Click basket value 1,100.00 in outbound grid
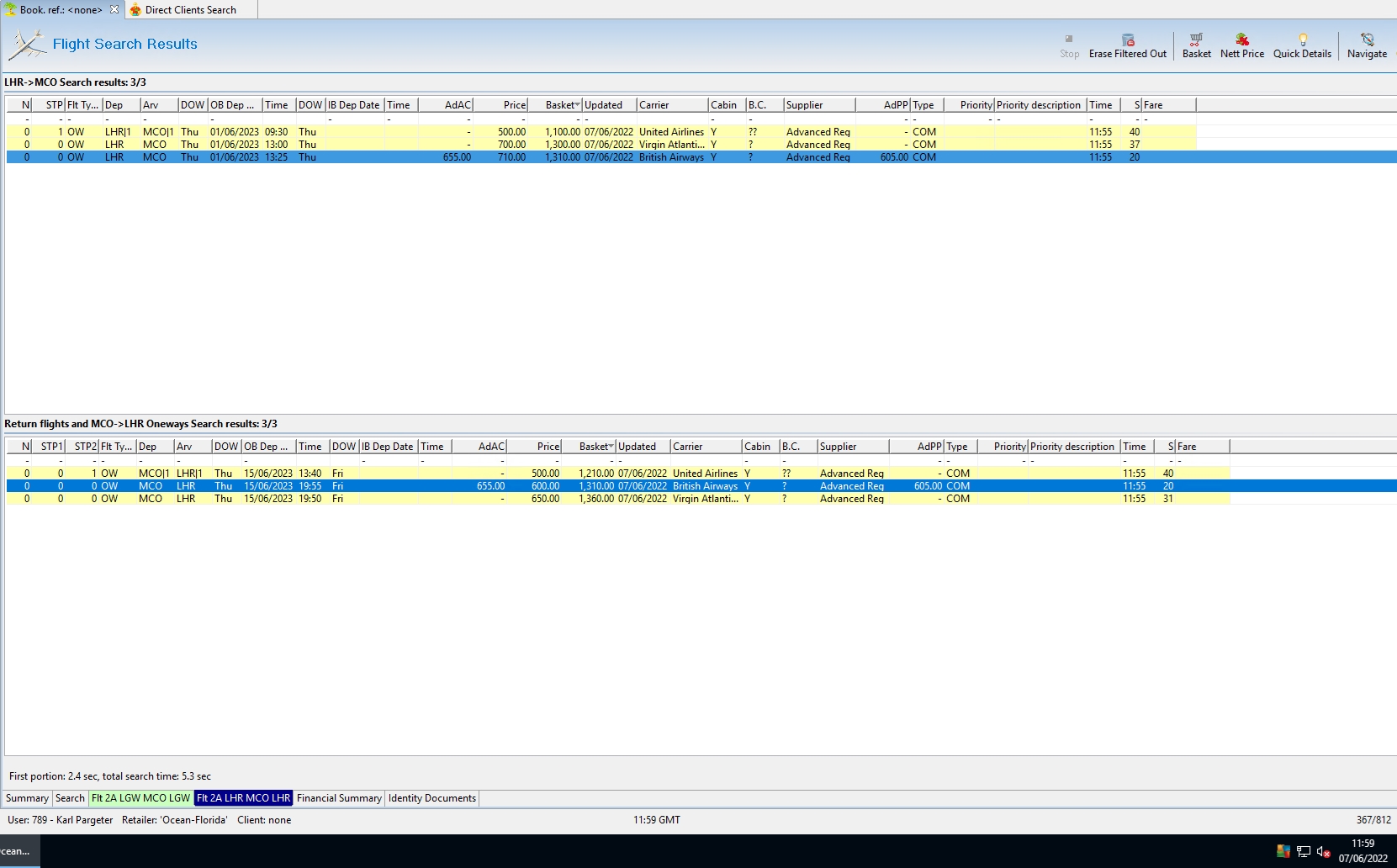 563,132
